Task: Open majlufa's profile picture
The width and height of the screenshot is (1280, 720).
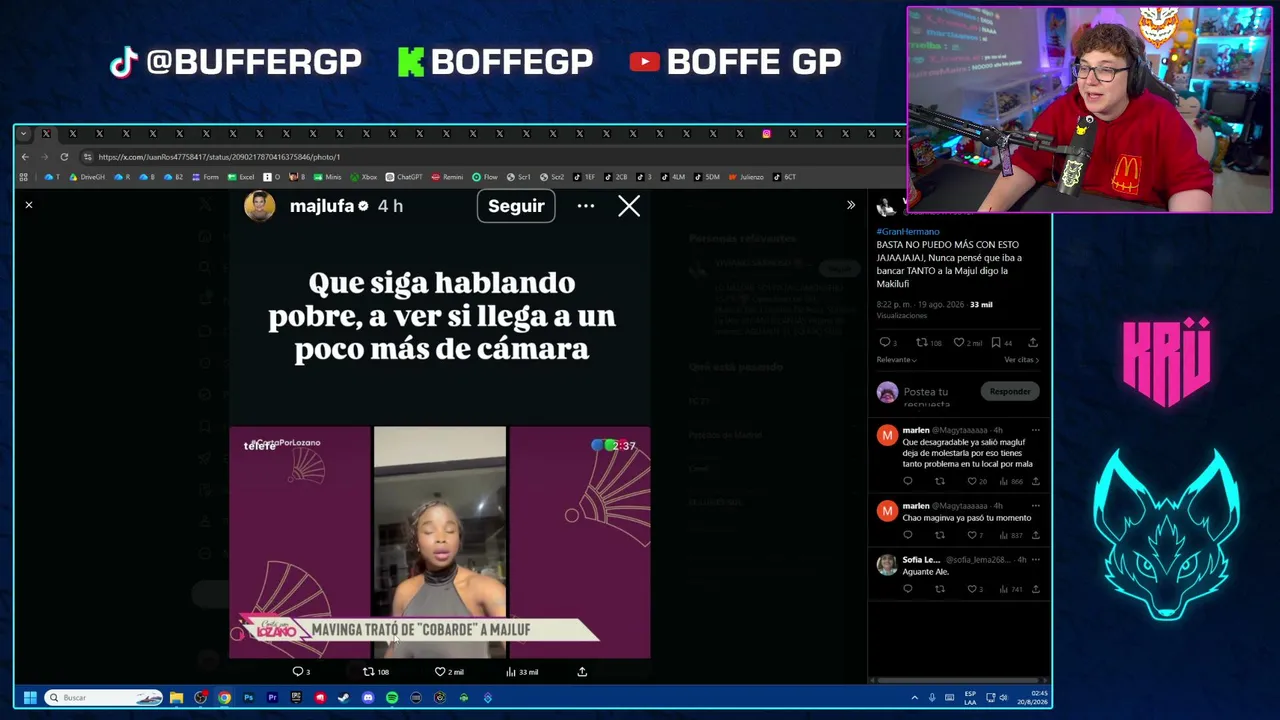Action: [260, 206]
